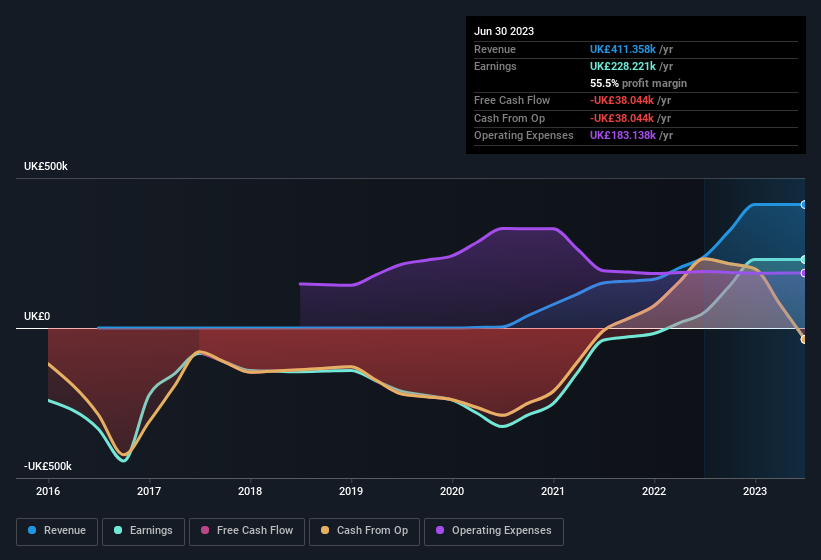
Task: Click the Jun 30 2023 tooltip date
Action: pyautogui.click(x=504, y=31)
